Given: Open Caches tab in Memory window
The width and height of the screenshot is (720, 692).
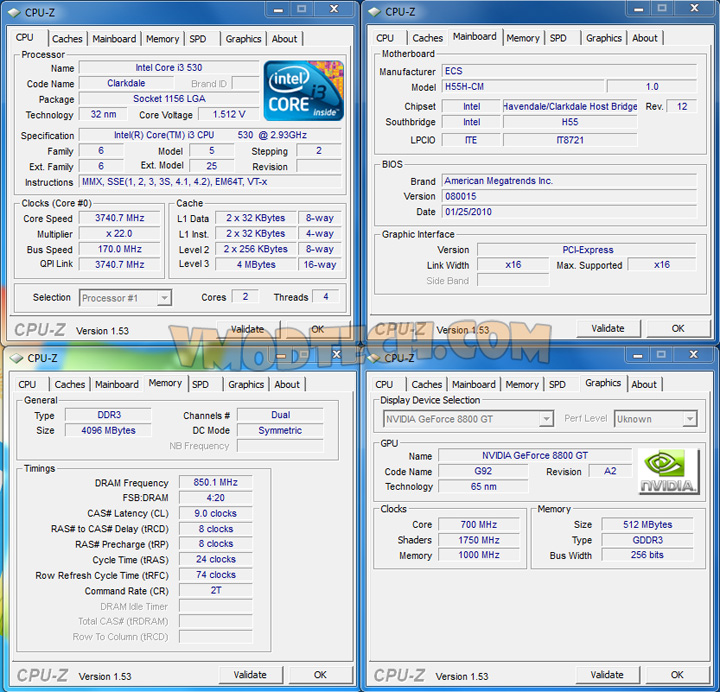Looking at the screenshot, I should [70, 384].
